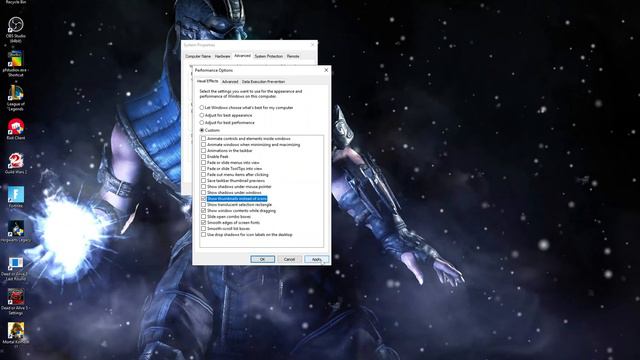Select 'Adjust for best appearance' radio option
640x360 pixels.
202,115
